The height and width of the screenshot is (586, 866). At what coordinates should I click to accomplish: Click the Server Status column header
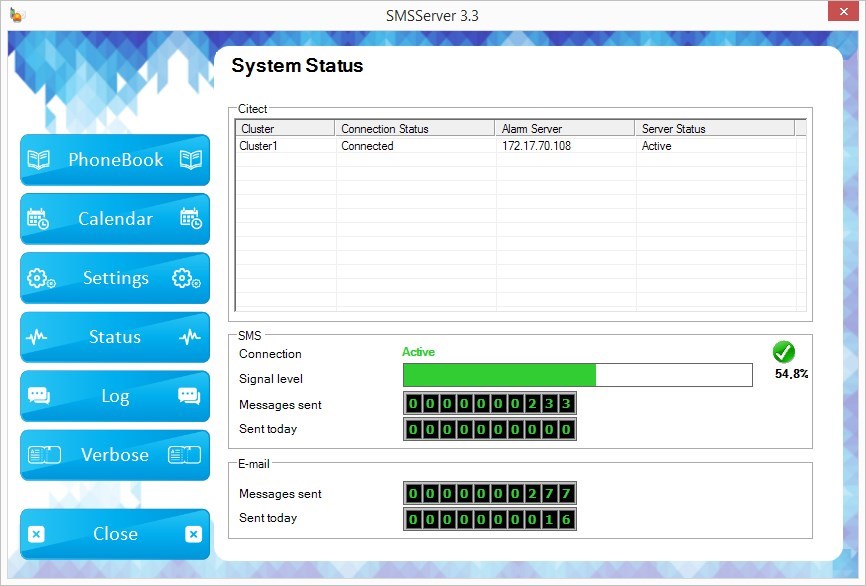(715, 129)
